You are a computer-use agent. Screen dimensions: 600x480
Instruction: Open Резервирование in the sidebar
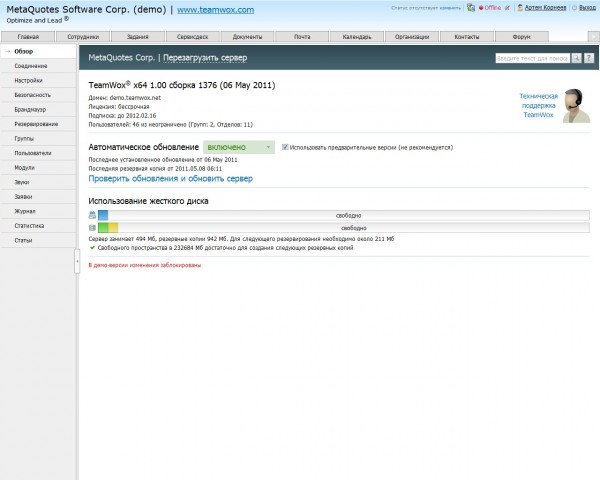click(38, 124)
